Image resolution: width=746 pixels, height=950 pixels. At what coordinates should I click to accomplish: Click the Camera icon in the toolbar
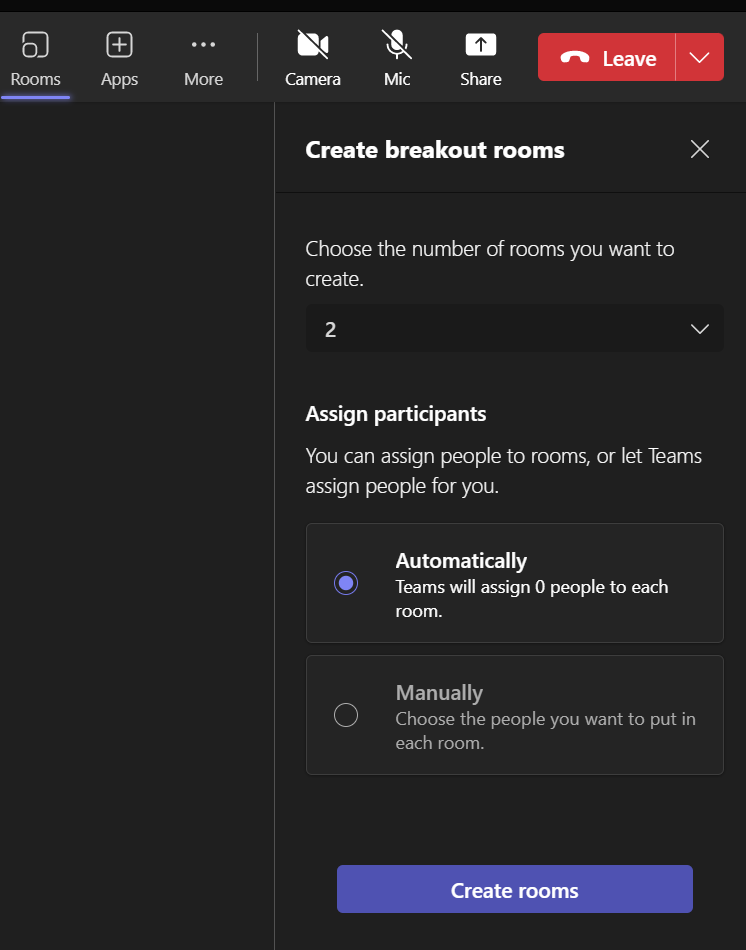click(312, 44)
